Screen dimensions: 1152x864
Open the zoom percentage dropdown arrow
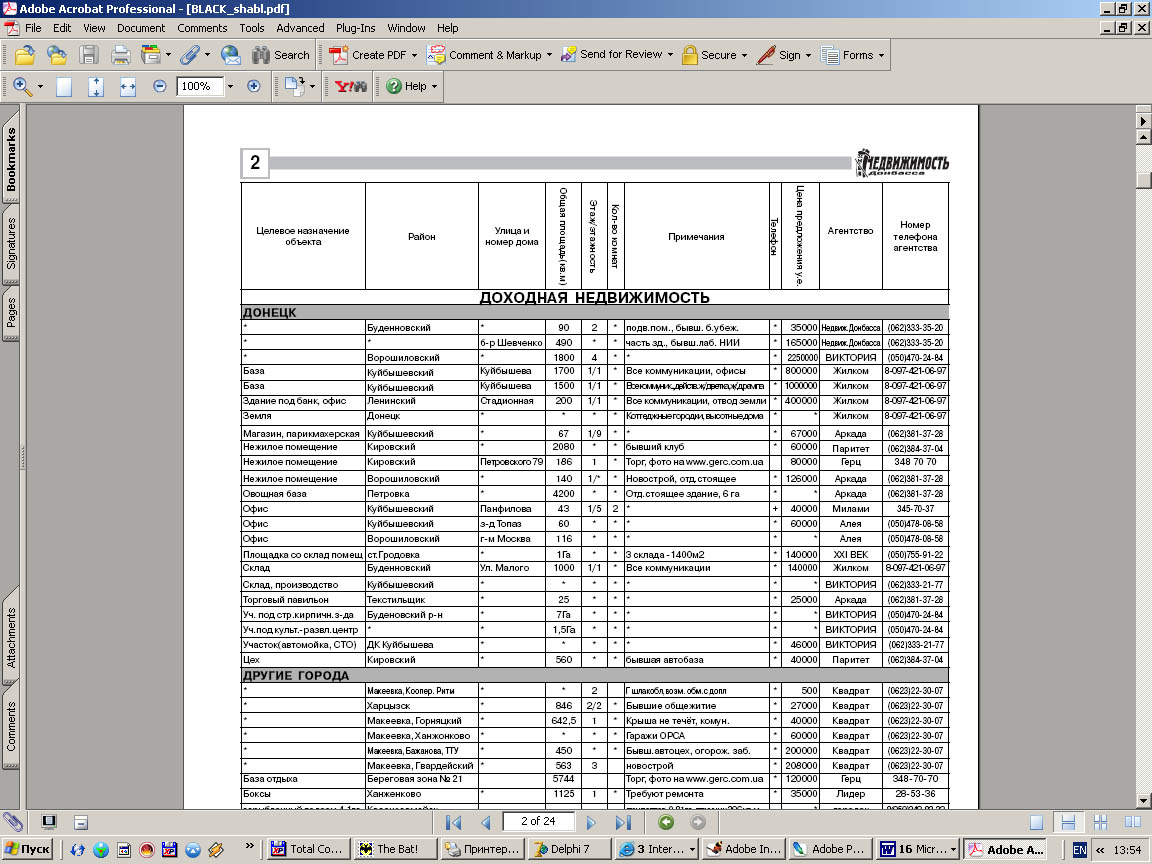[230, 87]
